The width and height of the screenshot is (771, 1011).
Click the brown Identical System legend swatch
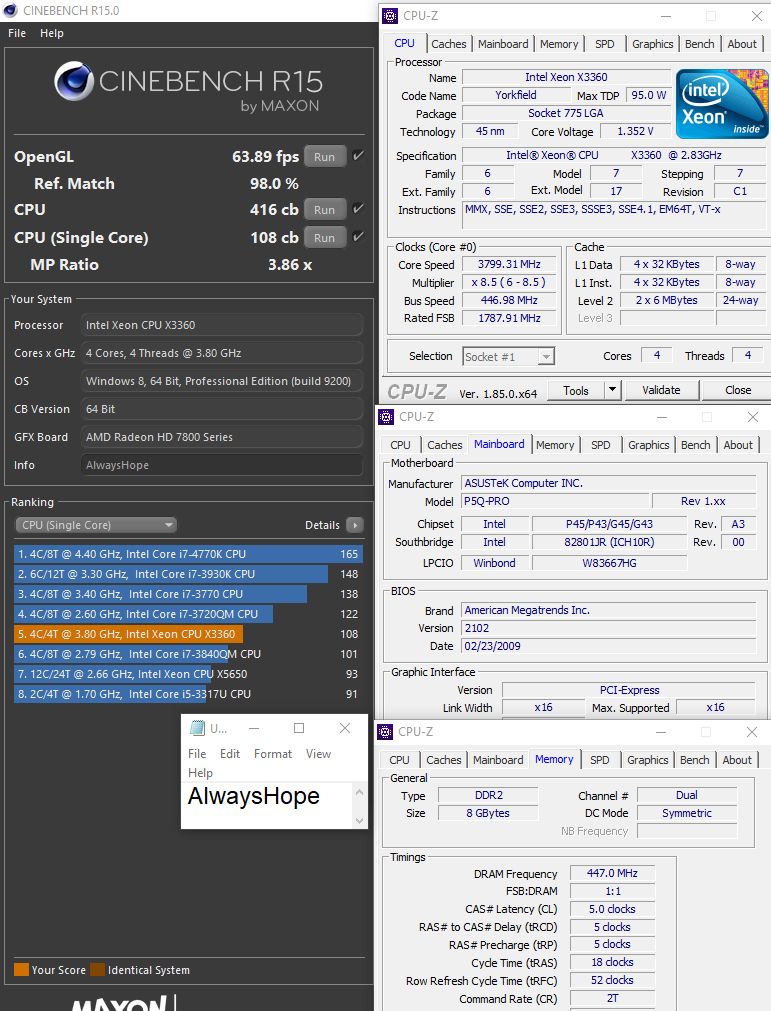click(x=97, y=970)
